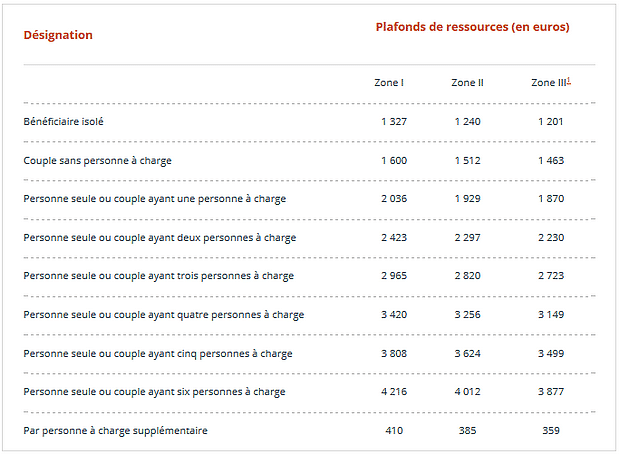Click the Zone III footnote link
Image resolution: width=620 pixels, height=455 pixels.
[x=569, y=81]
